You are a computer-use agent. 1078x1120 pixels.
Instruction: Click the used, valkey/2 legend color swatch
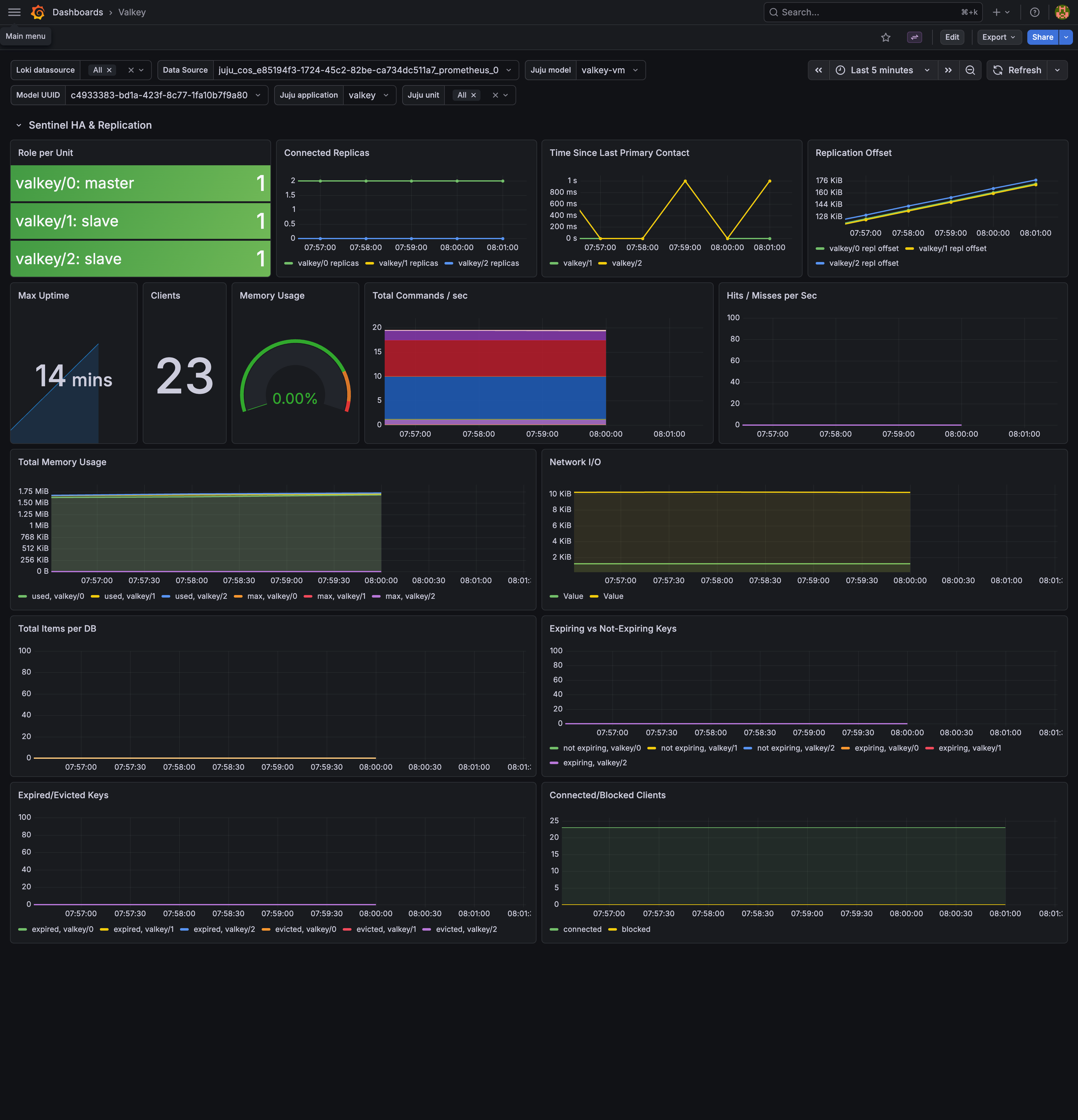click(x=166, y=597)
